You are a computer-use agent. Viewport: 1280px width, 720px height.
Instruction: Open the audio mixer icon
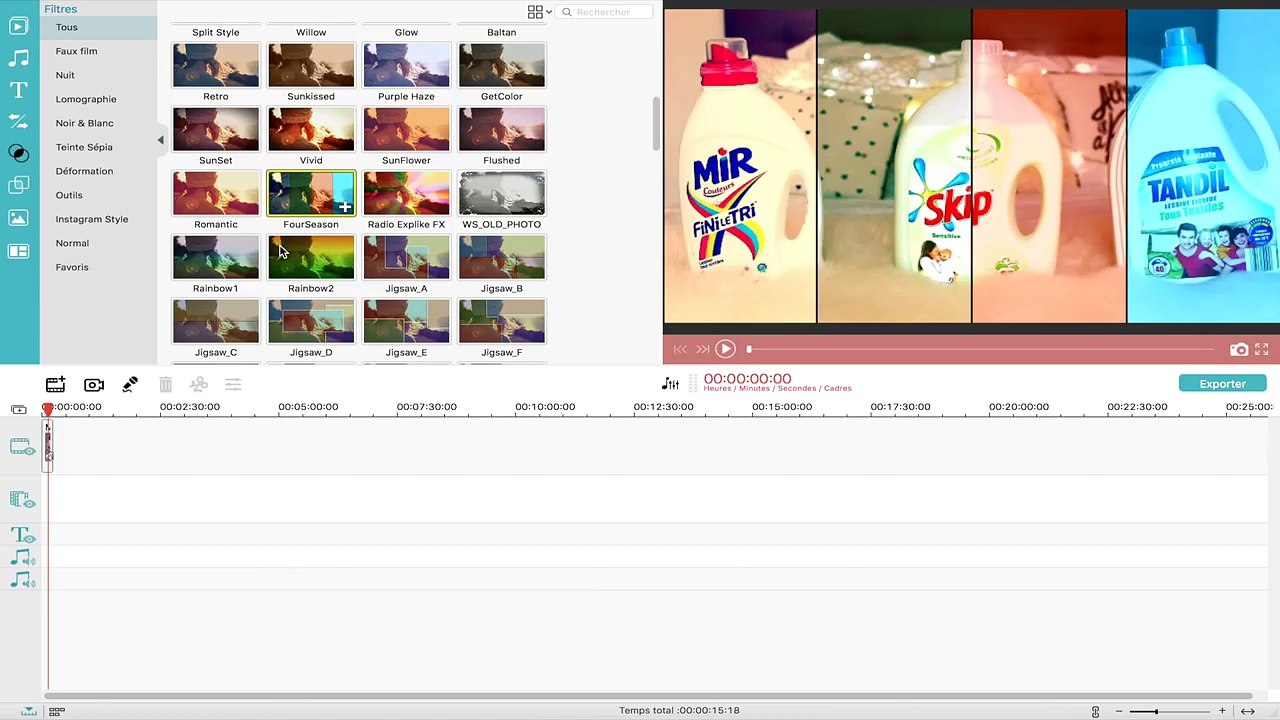click(x=670, y=384)
